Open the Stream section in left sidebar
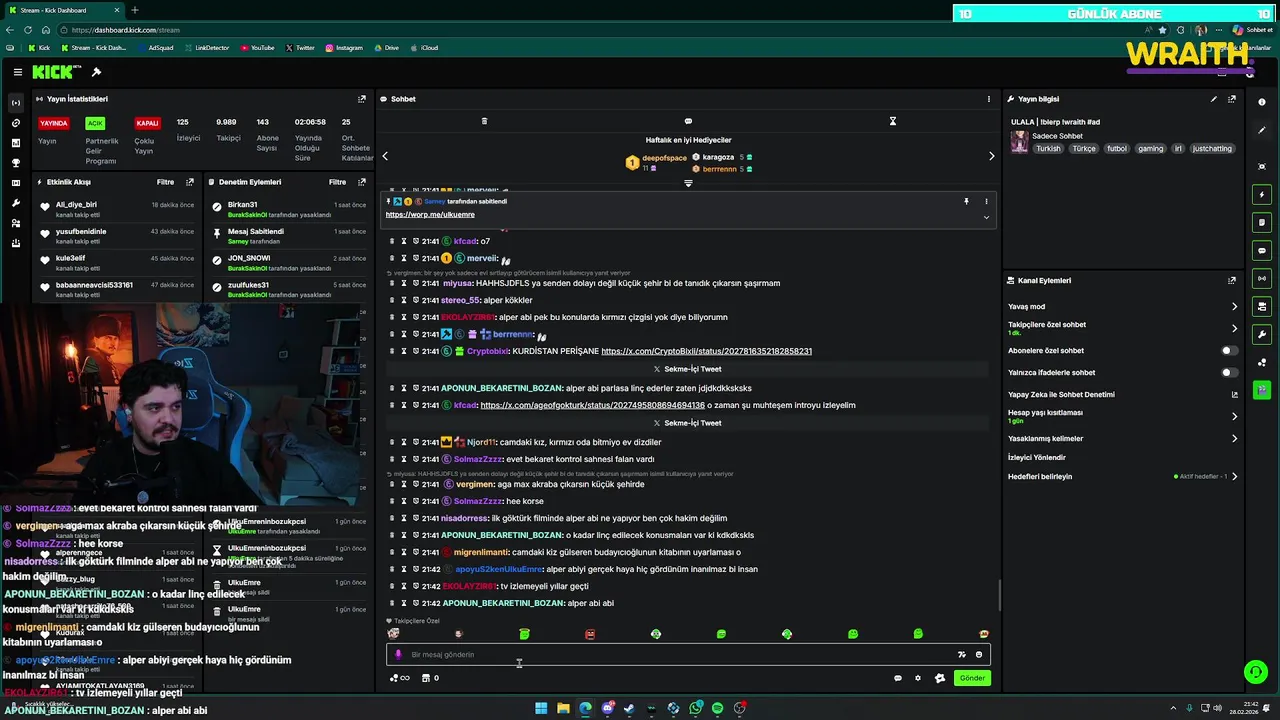The height and width of the screenshot is (720, 1280). click(x=15, y=103)
